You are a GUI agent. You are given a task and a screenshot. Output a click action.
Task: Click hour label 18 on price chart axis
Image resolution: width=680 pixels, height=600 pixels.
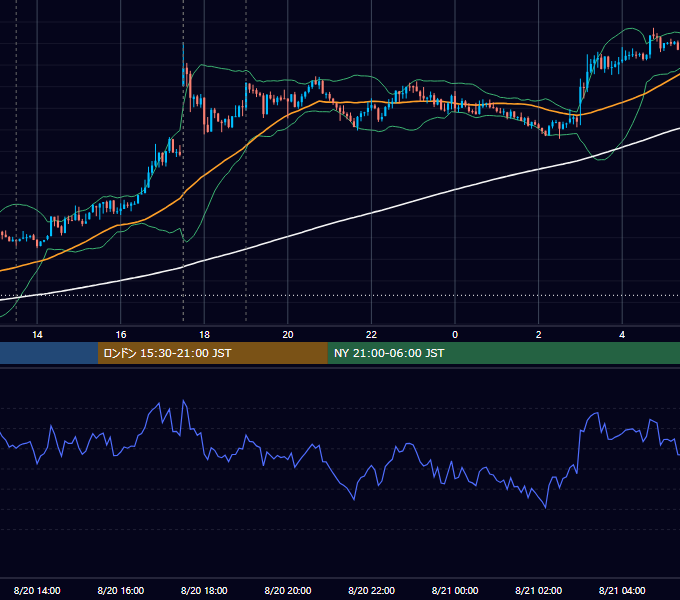pyautogui.click(x=204, y=335)
